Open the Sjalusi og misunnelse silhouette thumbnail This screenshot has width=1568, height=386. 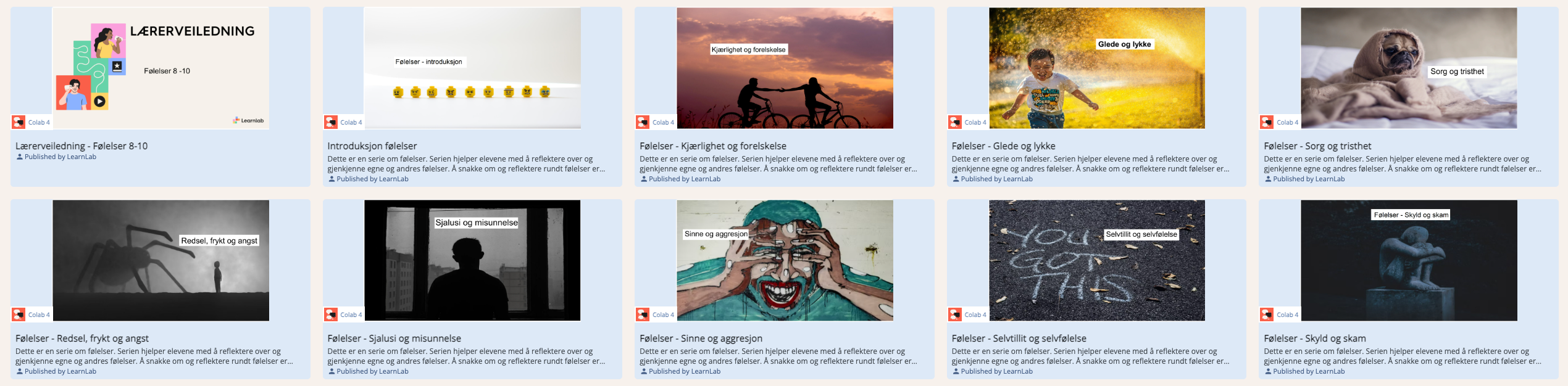(x=472, y=260)
